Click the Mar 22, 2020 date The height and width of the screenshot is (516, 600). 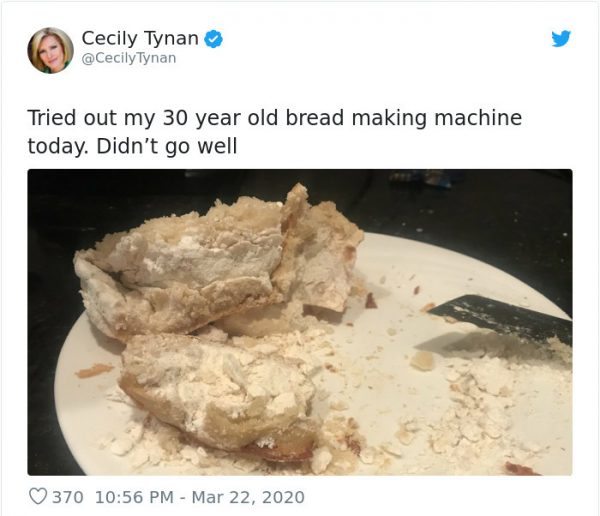click(248, 497)
